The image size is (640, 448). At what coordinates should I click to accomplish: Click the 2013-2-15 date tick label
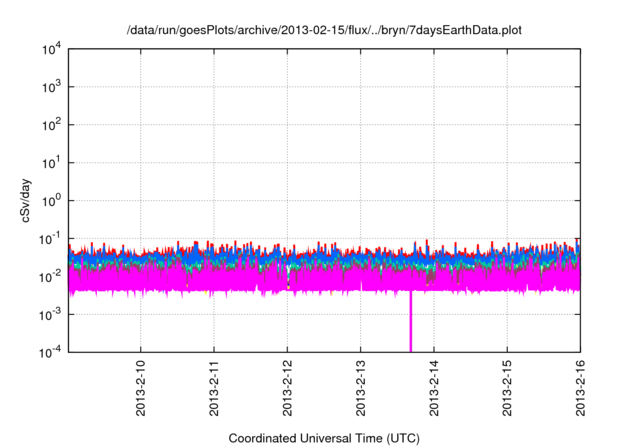507,388
